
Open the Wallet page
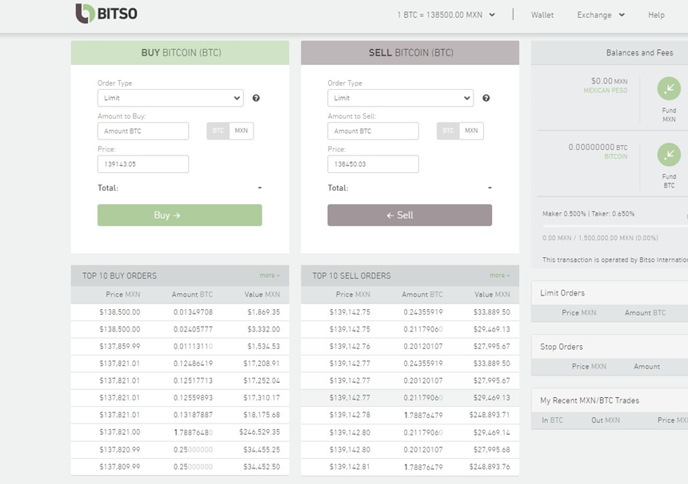click(x=542, y=15)
